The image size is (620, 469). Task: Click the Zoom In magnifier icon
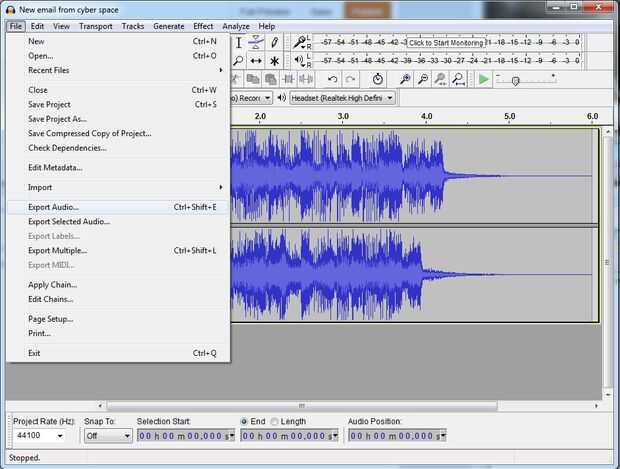(x=405, y=79)
